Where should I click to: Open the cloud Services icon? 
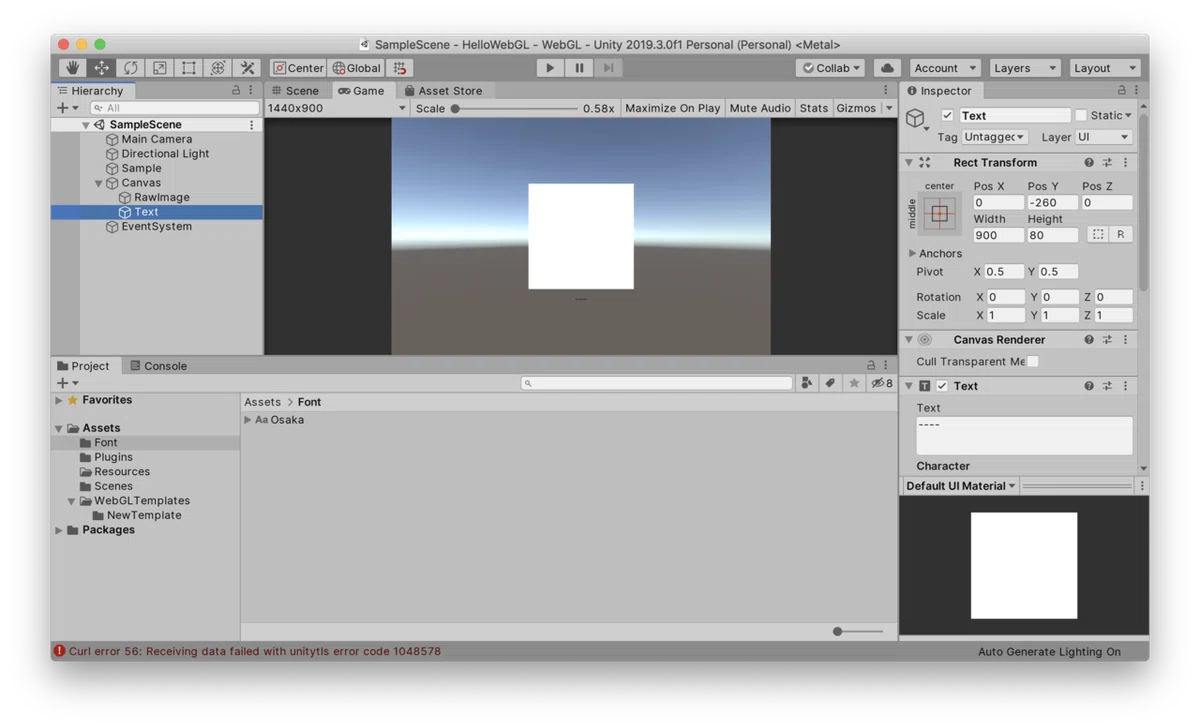click(x=887, y=68)
